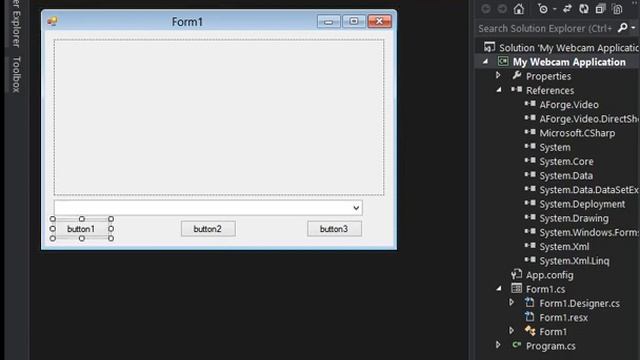Image resolution: width=640 pixels, height=360 pixels.
Task: Click the App.config file icon
Action: pos(516,274)
